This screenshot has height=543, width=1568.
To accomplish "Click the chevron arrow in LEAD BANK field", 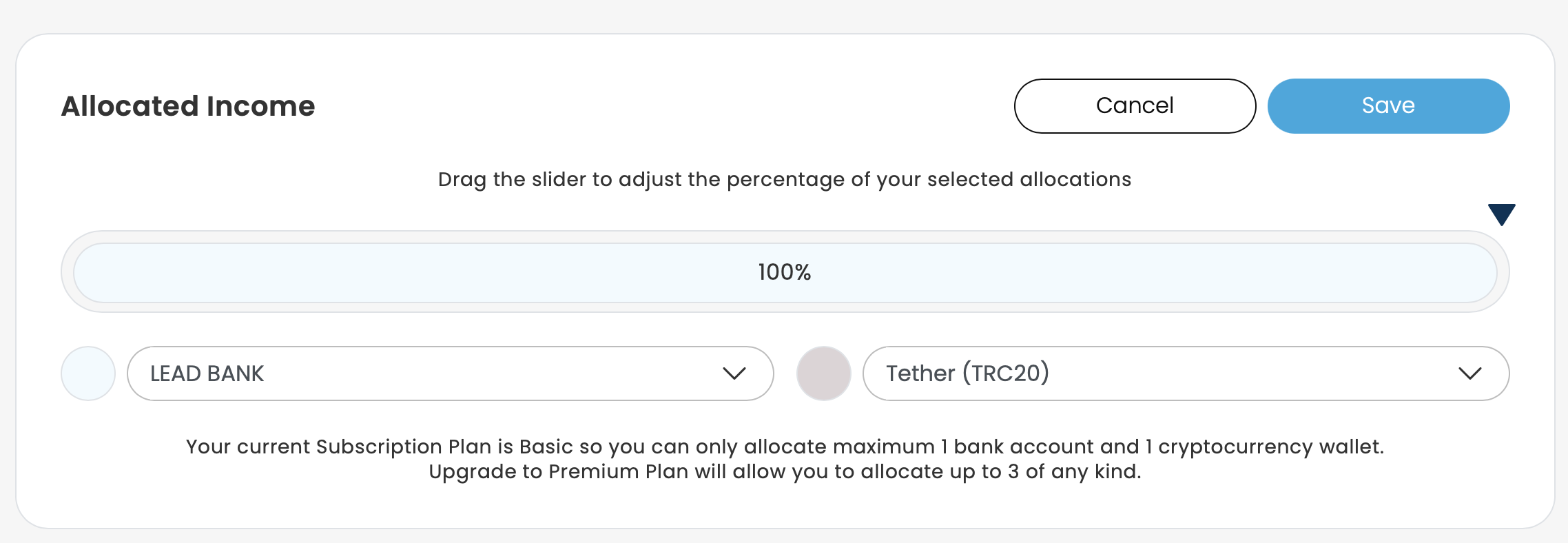I will [x=734, y=373].
